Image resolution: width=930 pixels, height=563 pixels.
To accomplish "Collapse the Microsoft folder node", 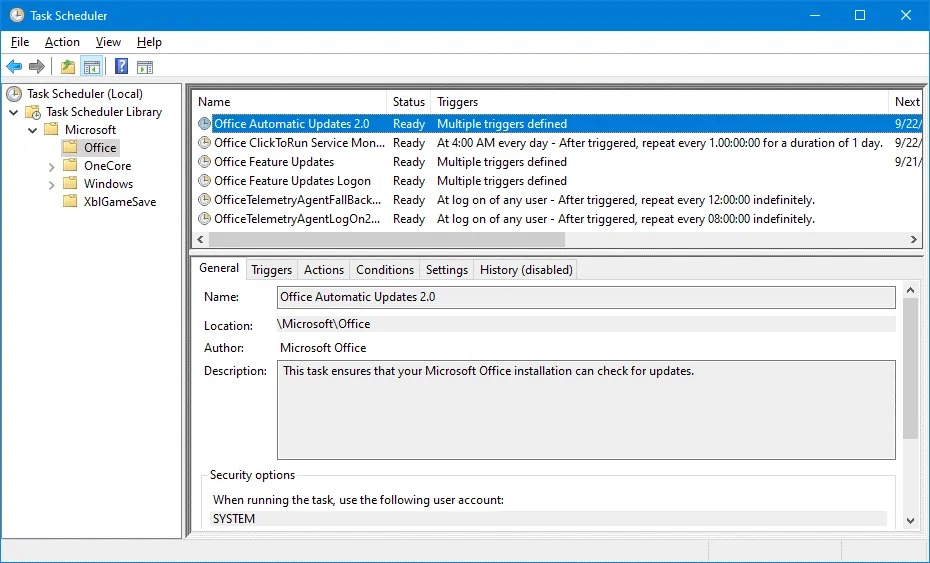I will [33, 130].
